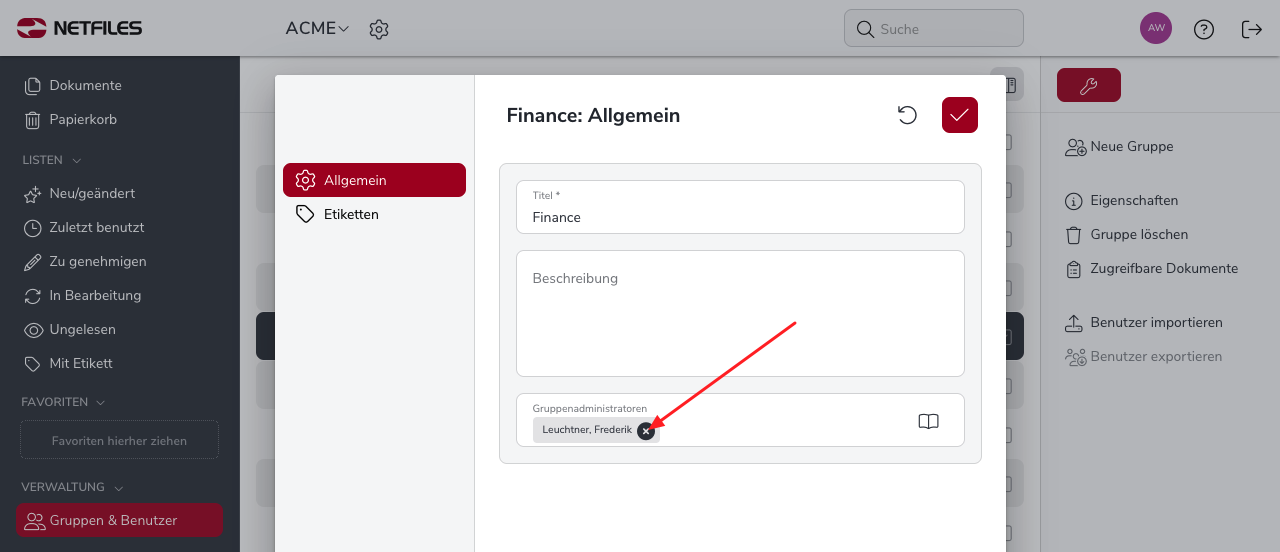Click into the Suche search box
The image size is (1280, 552).
point(934,29)
